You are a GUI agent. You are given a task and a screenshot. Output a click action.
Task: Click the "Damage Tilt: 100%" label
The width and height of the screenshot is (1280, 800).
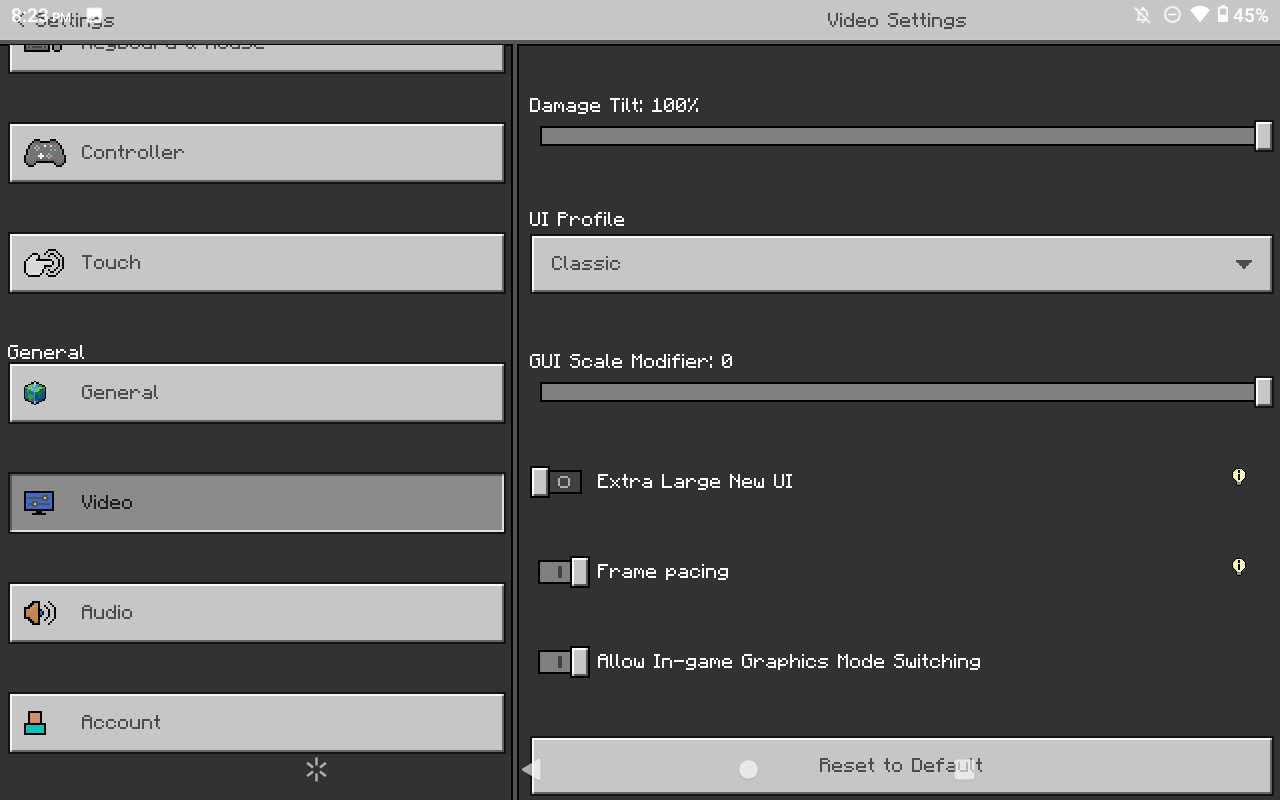coord(614,105)
